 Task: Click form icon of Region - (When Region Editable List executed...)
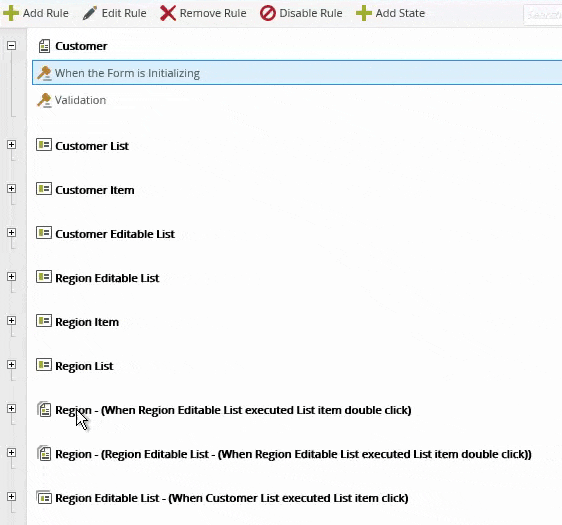click(x=44, y=409)
